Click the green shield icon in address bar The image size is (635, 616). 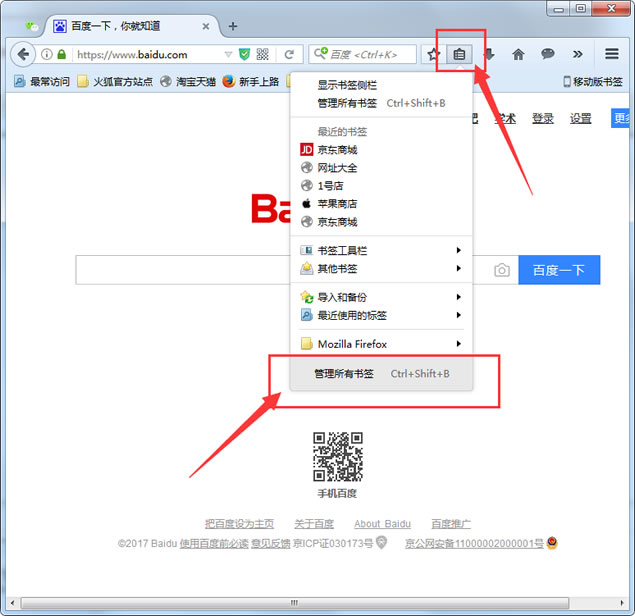click(244, 54)
